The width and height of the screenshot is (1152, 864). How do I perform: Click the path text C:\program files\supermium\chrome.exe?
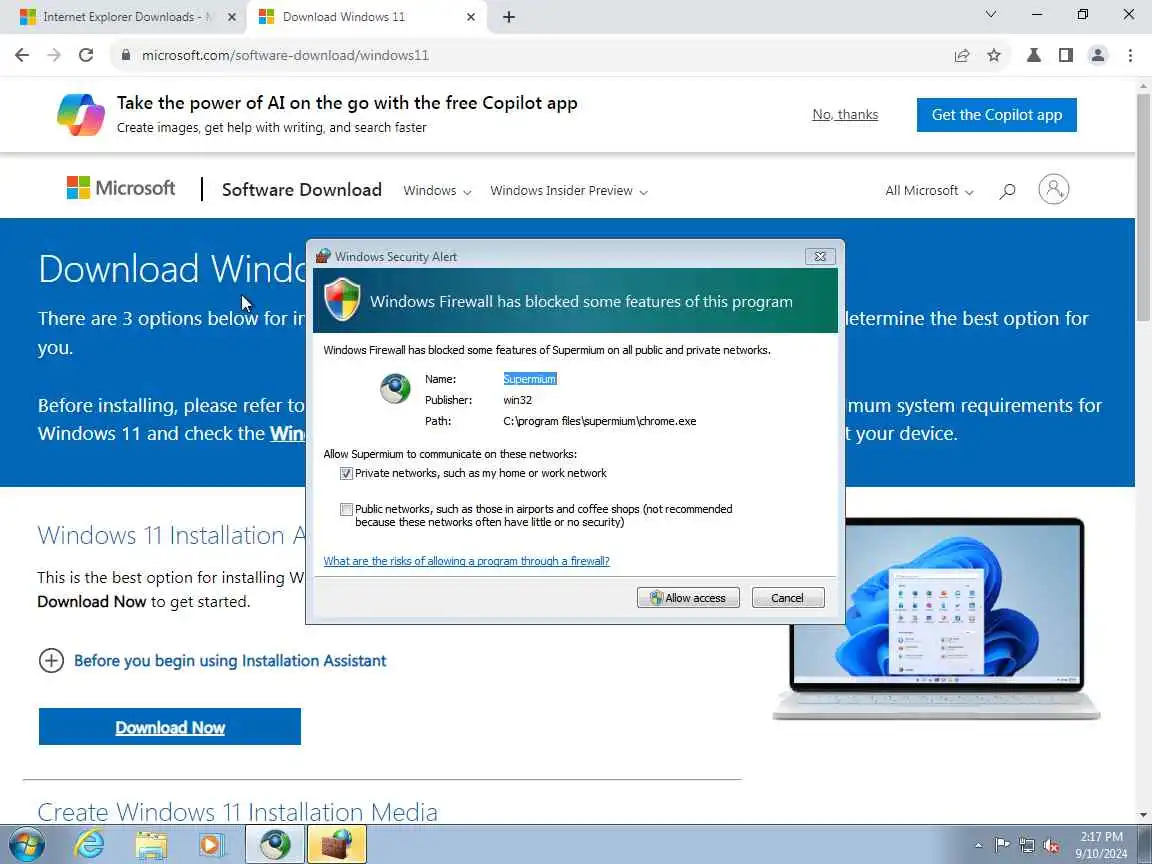pyautogui.click(x=600, y=422)
